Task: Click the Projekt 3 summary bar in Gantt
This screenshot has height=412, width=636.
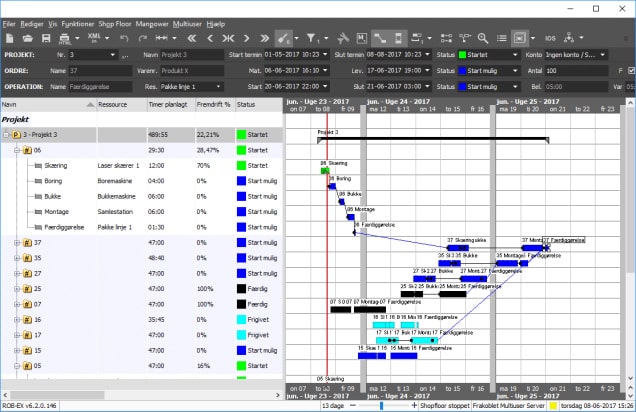Action: pyautogui.click(x=433, y=139)
